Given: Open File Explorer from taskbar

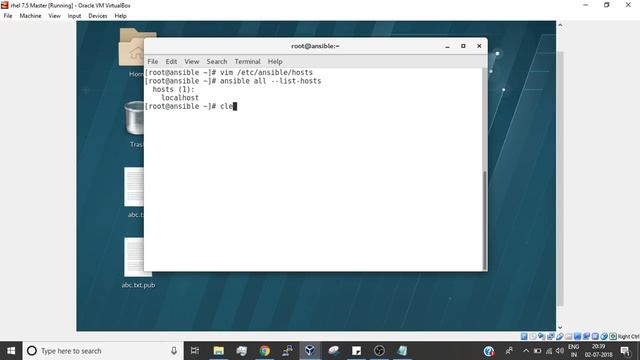Looking at the screenshot, I should click(x=219, y=351).
